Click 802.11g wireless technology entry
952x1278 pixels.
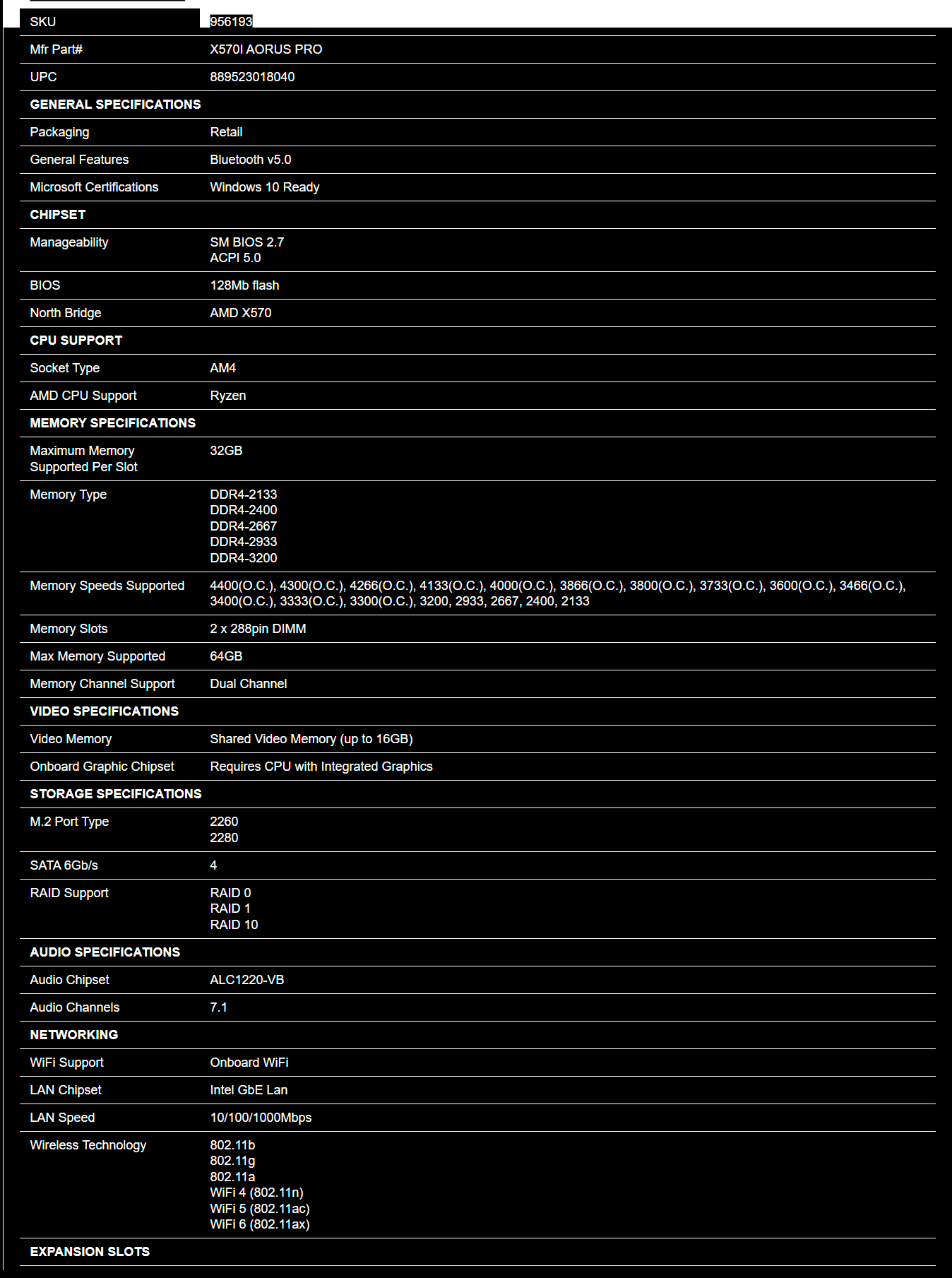point(232,1161)
